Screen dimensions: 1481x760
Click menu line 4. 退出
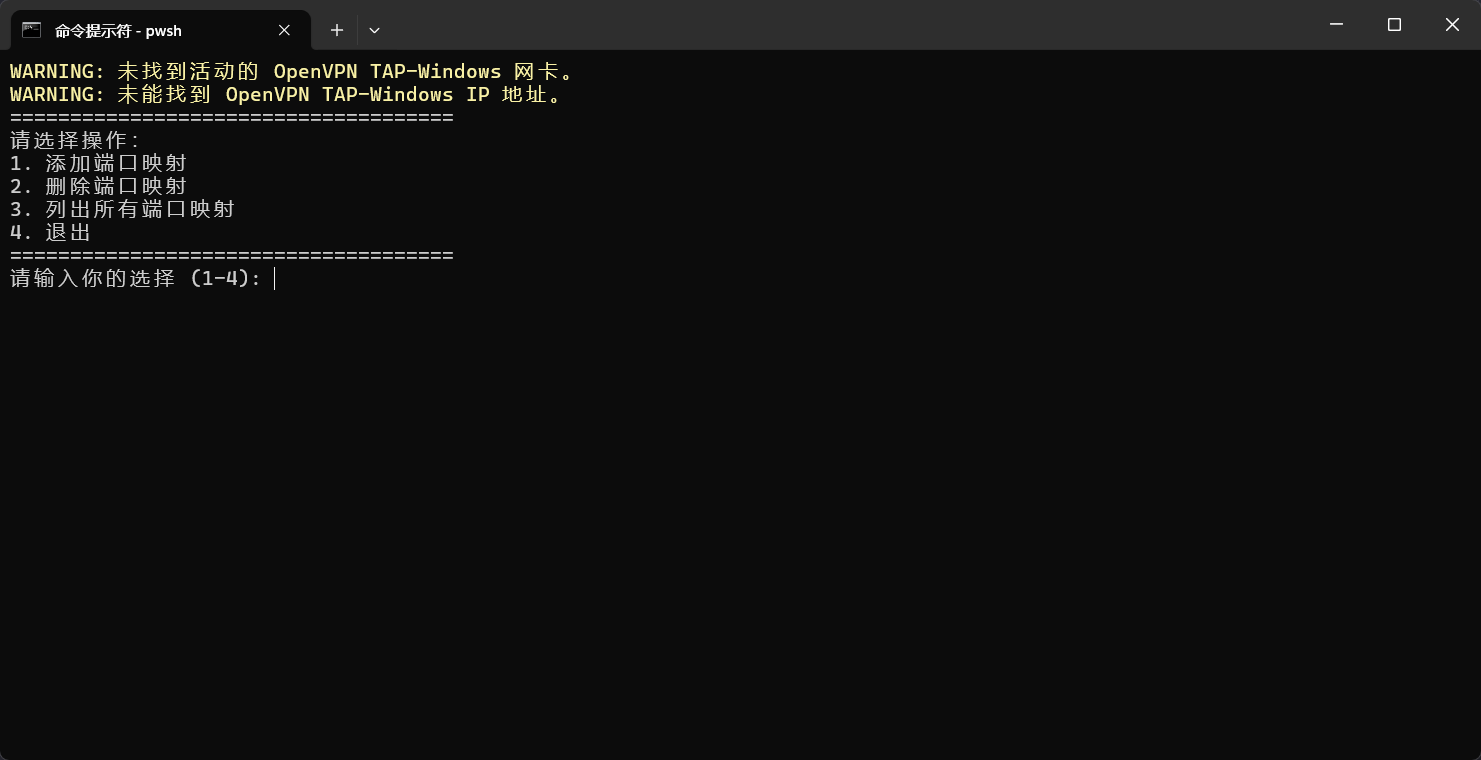point(50,232)
